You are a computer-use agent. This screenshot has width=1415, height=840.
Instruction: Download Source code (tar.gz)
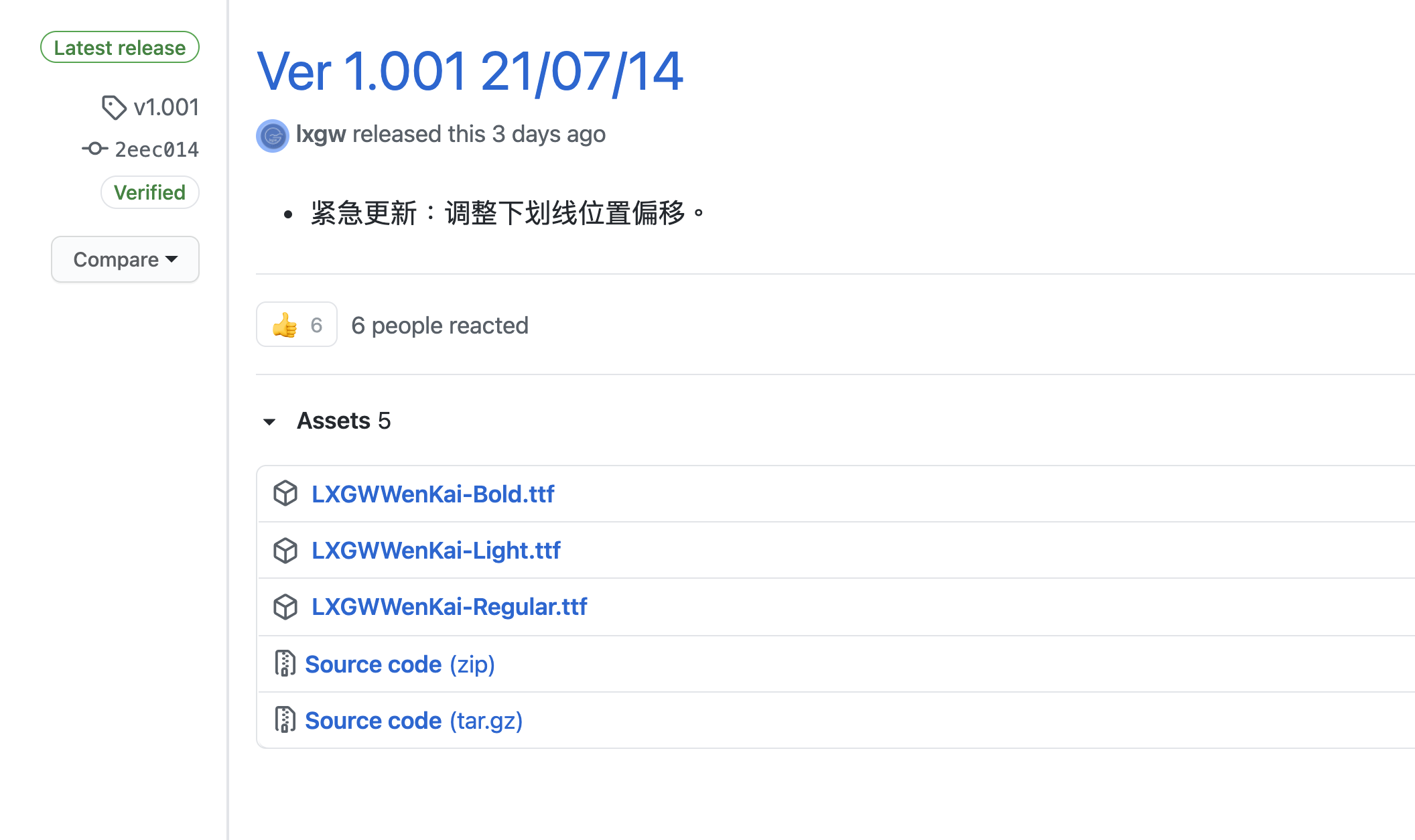[x=413, y=721]
